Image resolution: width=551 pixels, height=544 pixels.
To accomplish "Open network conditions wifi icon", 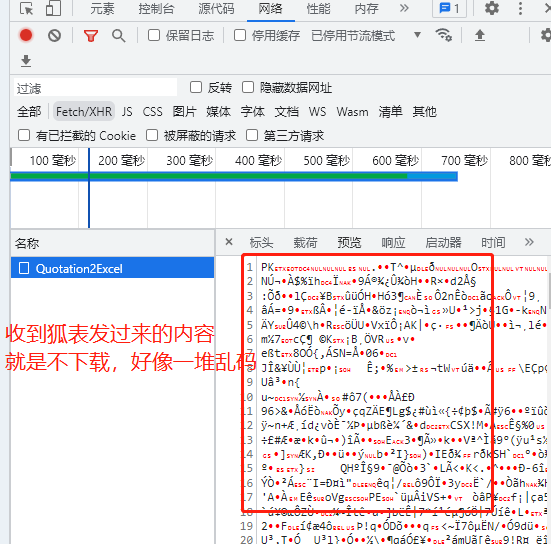I will (443, 35).
